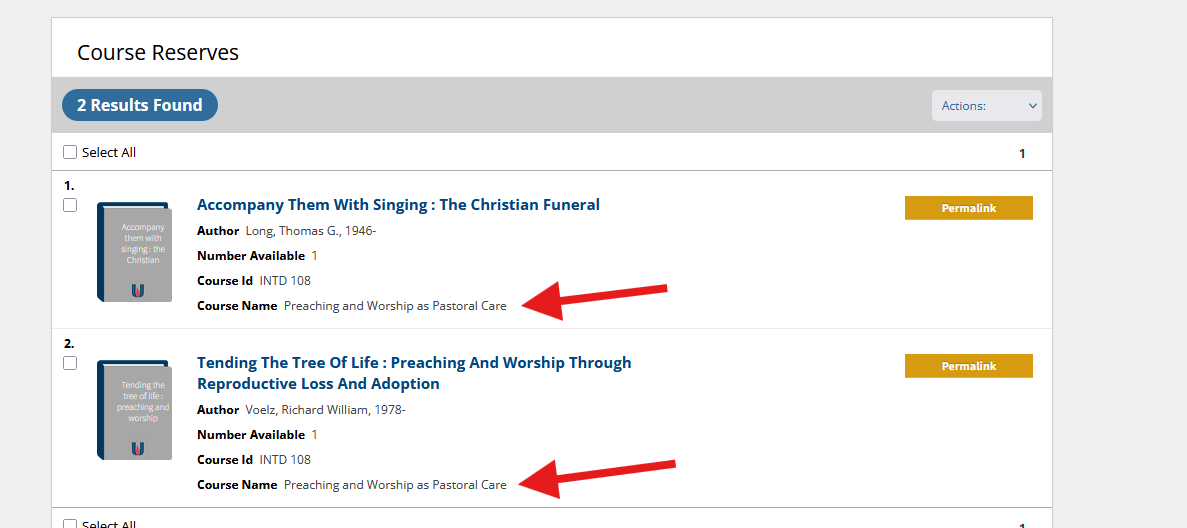
Task: Click the second result's Preaching and Worship course name
Action: [395, 485]
